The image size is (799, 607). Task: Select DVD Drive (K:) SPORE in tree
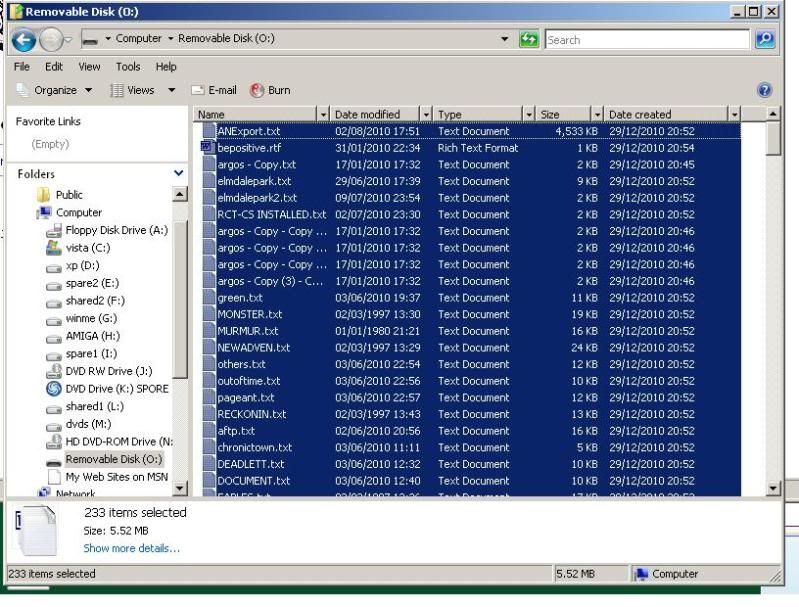click(x=116, y=389)
